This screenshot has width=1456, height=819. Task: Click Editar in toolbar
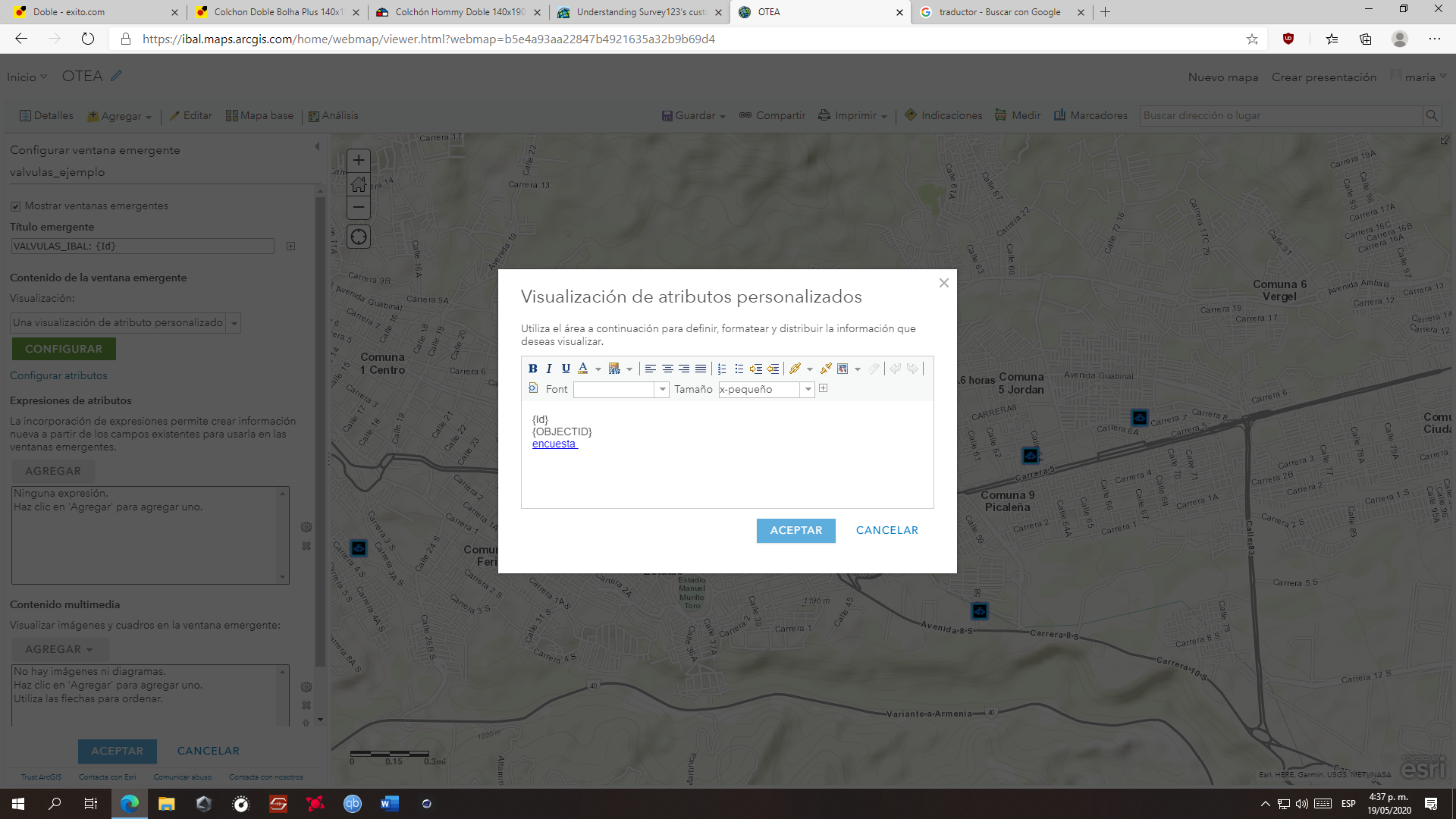pyautogui.click(x=190, y=115)
